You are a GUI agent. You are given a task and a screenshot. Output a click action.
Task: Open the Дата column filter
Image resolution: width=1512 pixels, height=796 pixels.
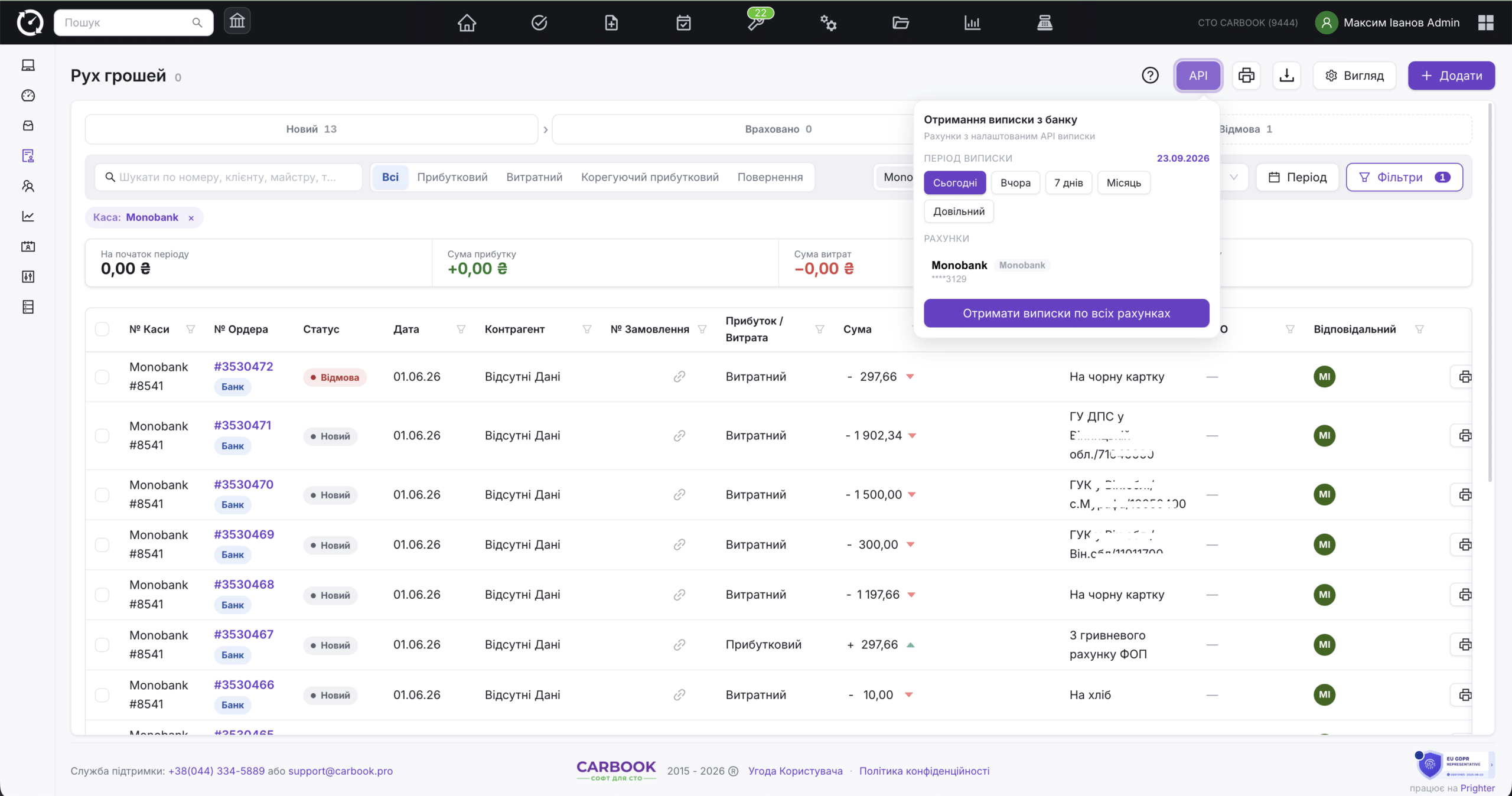pos(461,329)
